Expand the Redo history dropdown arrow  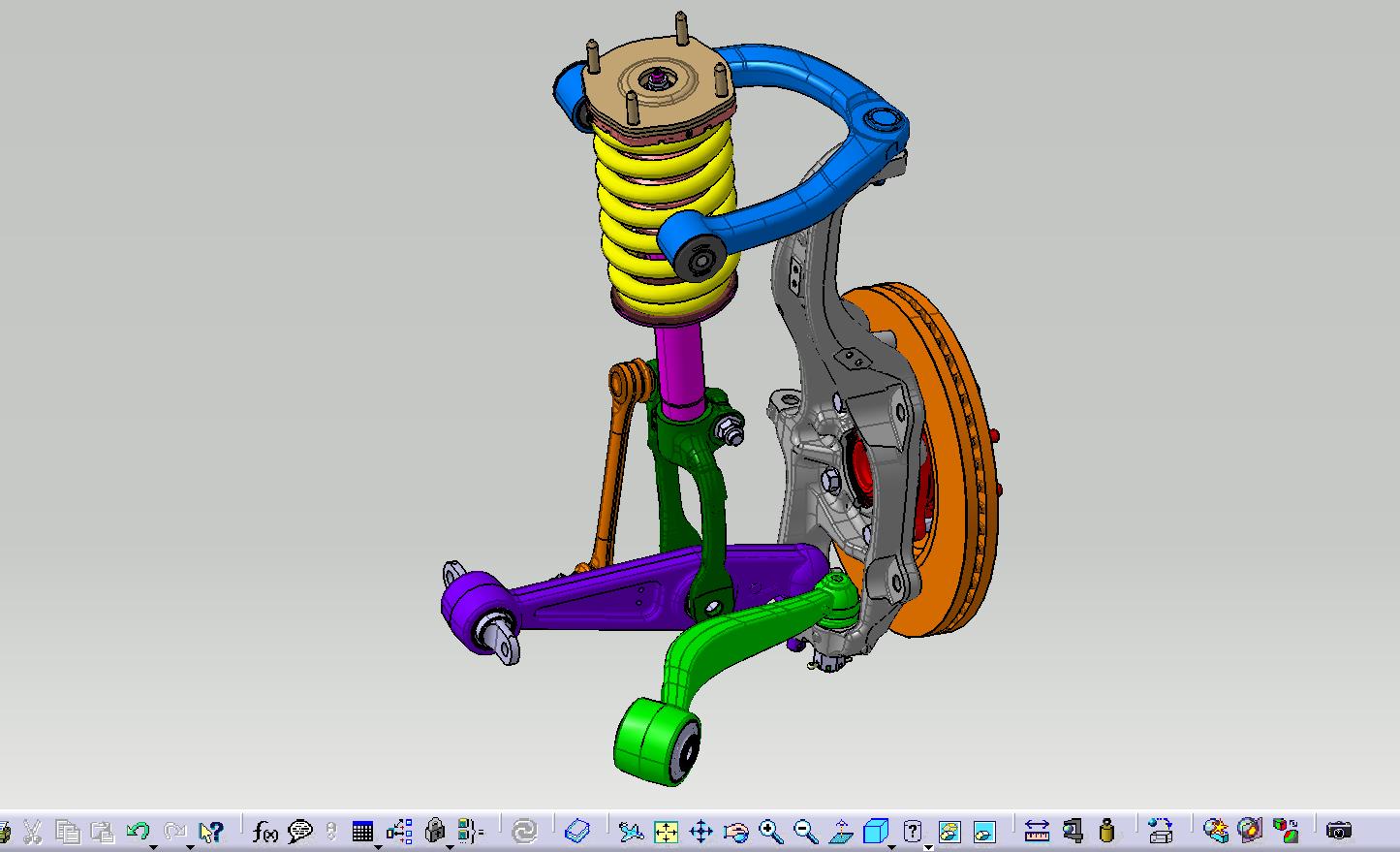pyautogui.click(x=190, y=846)
